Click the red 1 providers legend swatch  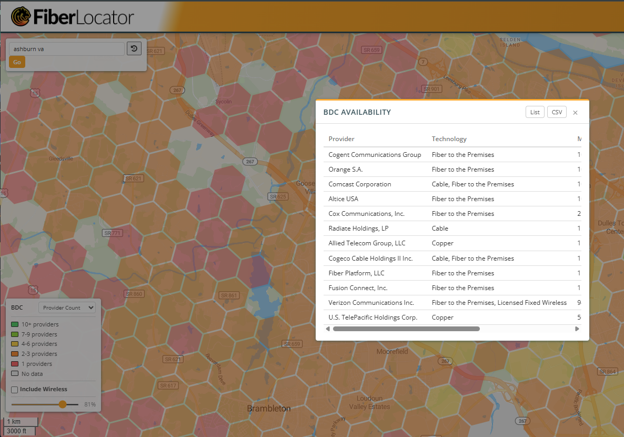15,364
